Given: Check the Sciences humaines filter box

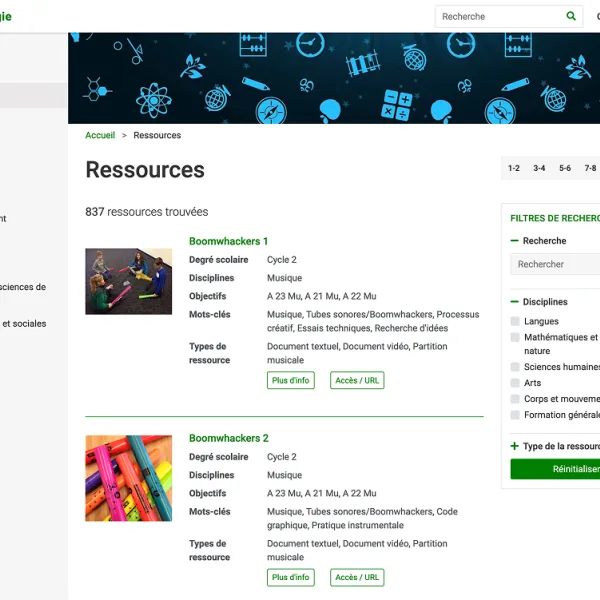Looking at the screenshot, I should coord(515,367).
